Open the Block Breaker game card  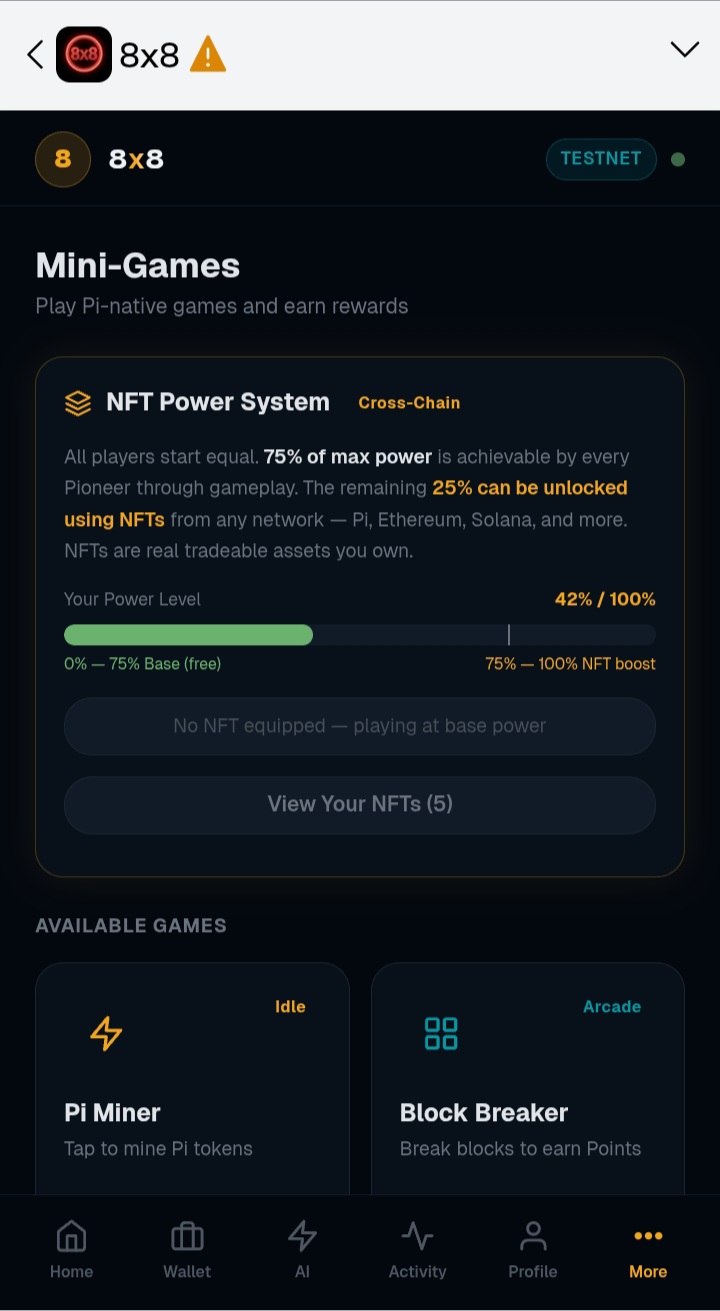pyautogui.click(x=528, y=1078)
